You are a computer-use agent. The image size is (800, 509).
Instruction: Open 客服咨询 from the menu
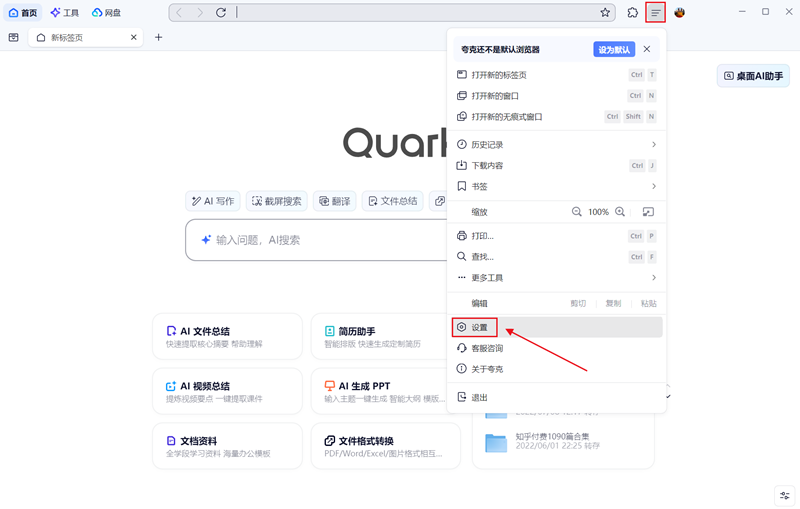[x=557, y=348]
